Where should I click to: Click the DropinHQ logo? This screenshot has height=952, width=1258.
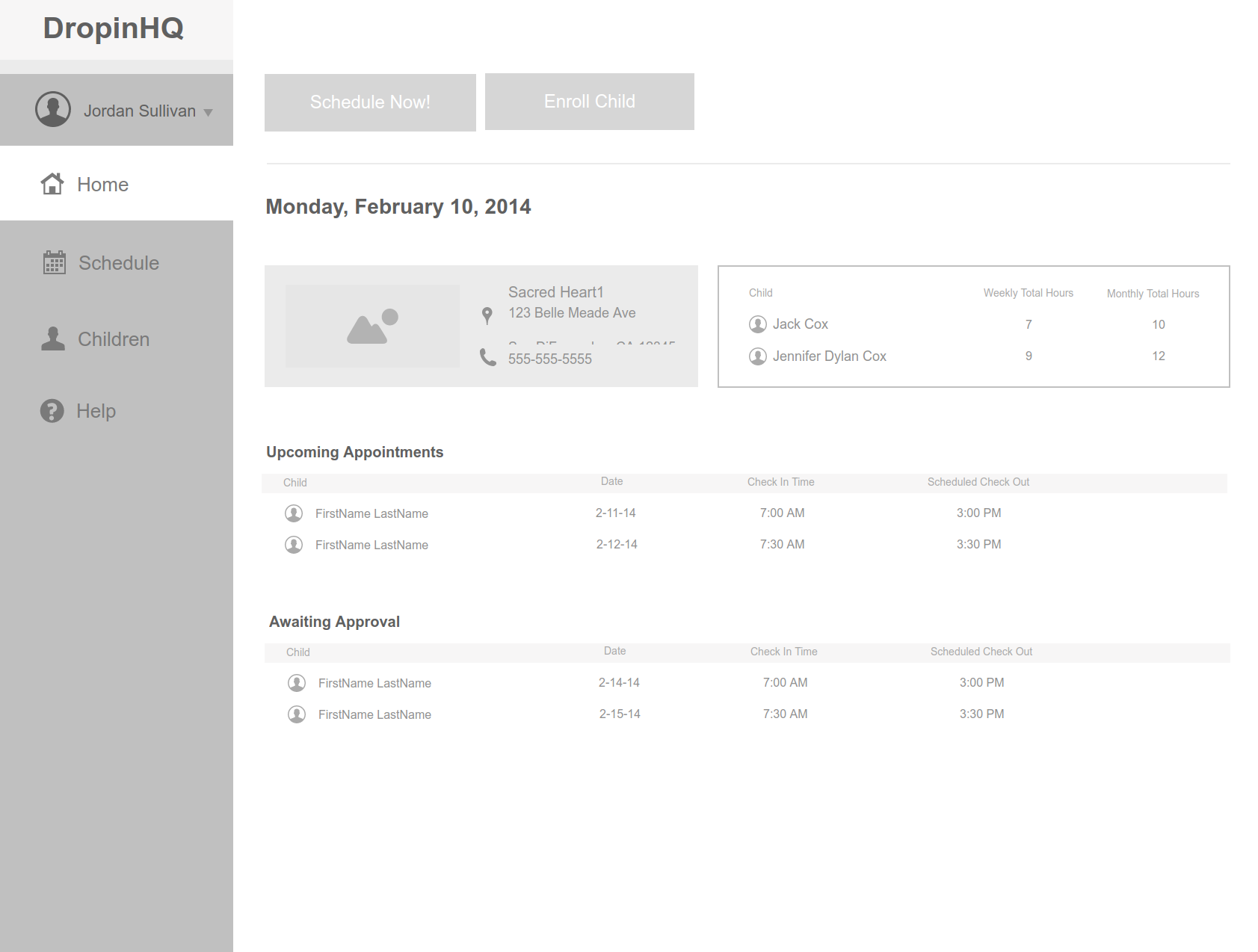coord(114,28)
